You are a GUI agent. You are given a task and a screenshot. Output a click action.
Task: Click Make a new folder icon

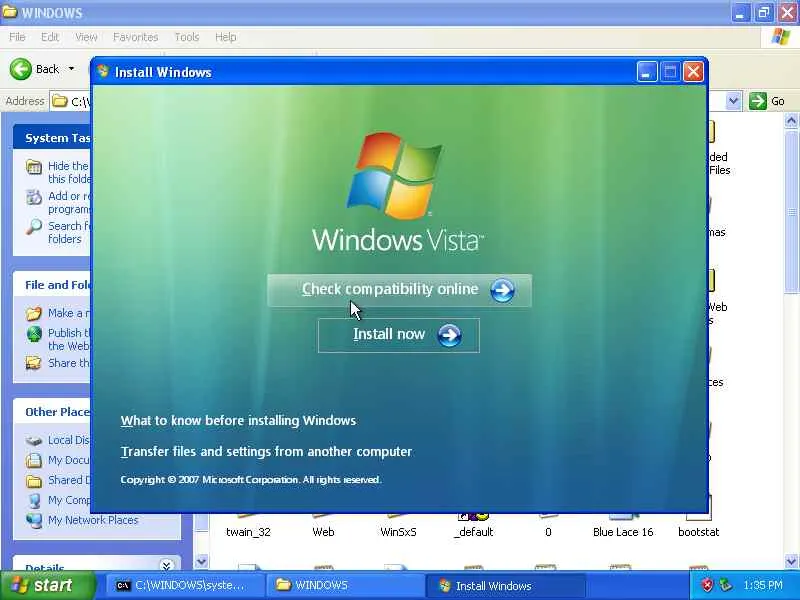(x=34, y=313)
